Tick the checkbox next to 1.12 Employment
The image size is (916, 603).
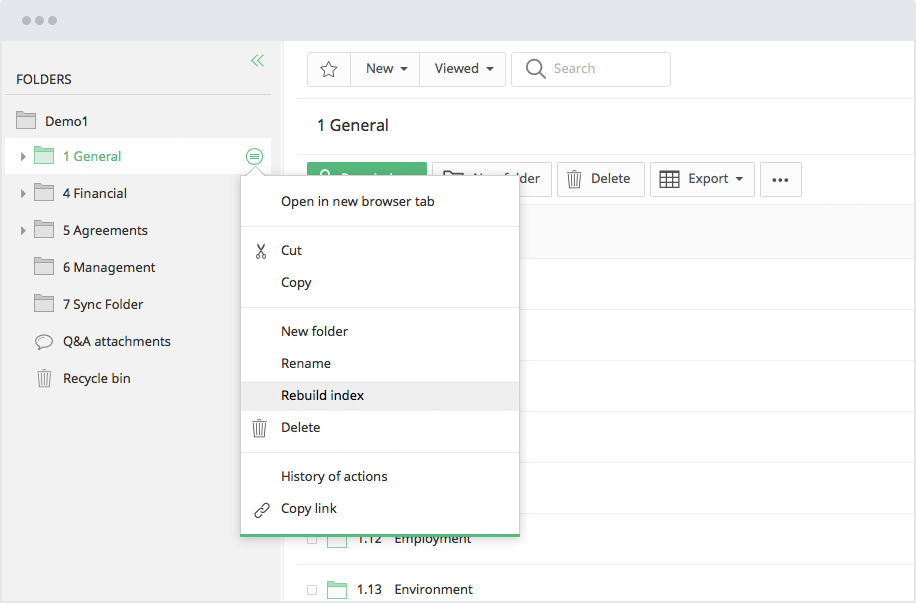[x=312, y=538]
